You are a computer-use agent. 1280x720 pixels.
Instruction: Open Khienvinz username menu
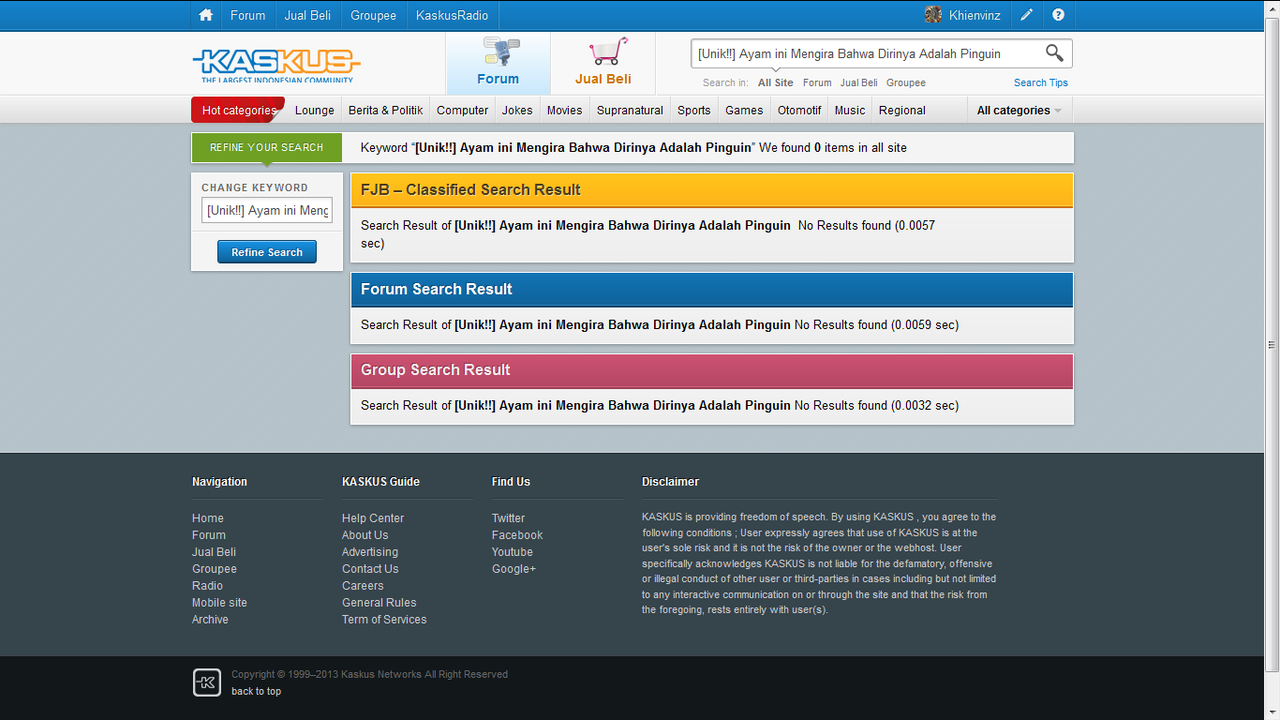(x=977, y=15)
